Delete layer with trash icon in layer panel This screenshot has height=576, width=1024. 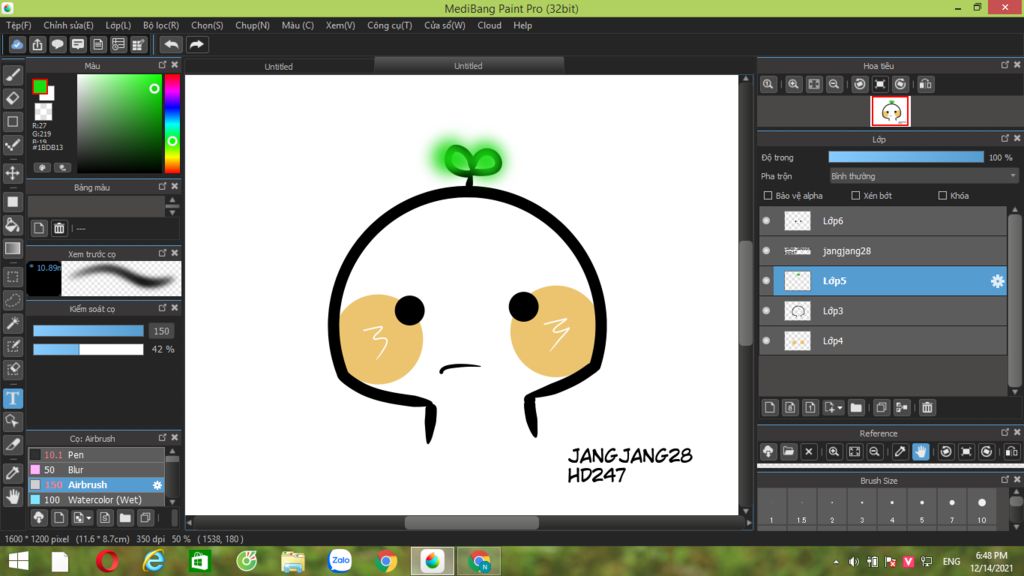[927, 408]
